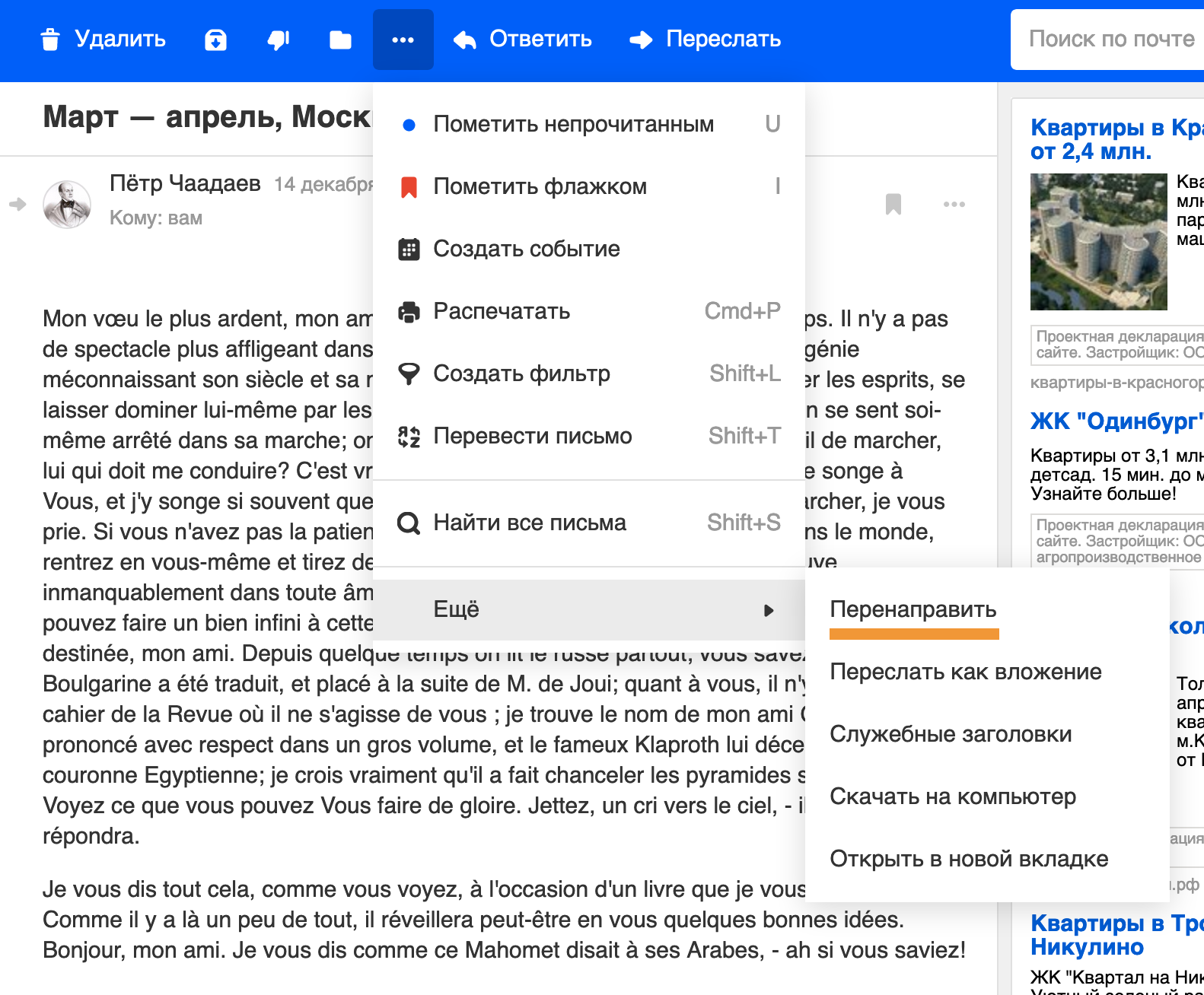Image resolution: width=1204 pixels, height=995 pixels.
Task: Open the Квартиры в Никулино ad link
Action: coord(1116,935)
